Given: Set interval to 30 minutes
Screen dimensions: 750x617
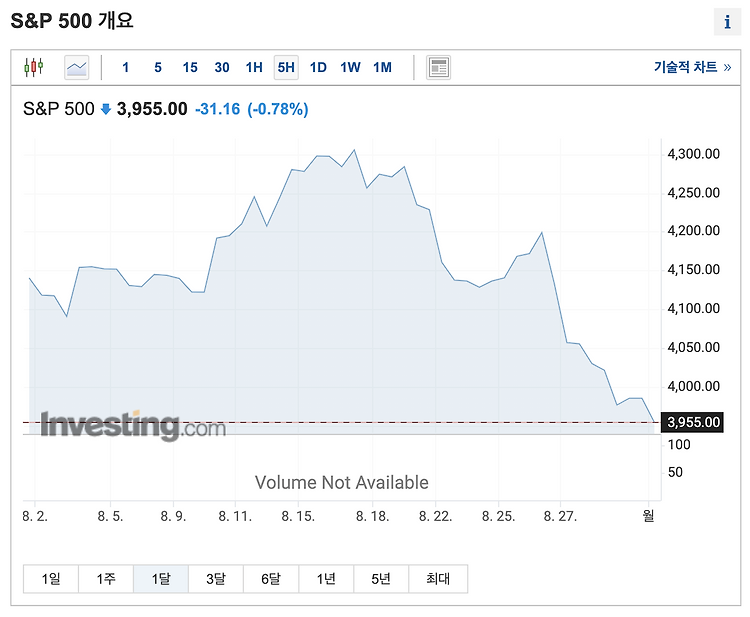Looking at the screenshot, I should coord(222,67).
